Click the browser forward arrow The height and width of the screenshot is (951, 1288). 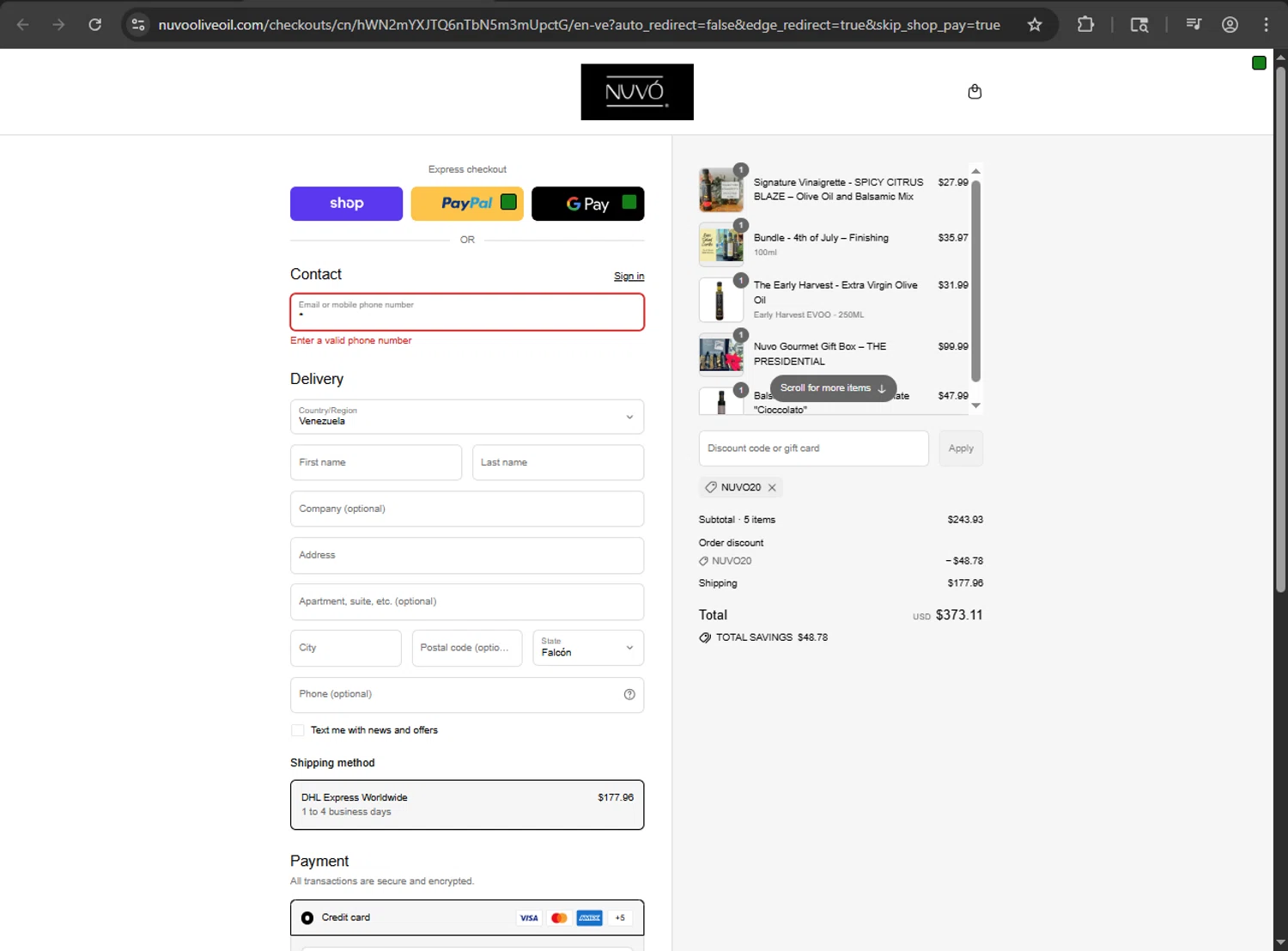[x=58, y=24]
